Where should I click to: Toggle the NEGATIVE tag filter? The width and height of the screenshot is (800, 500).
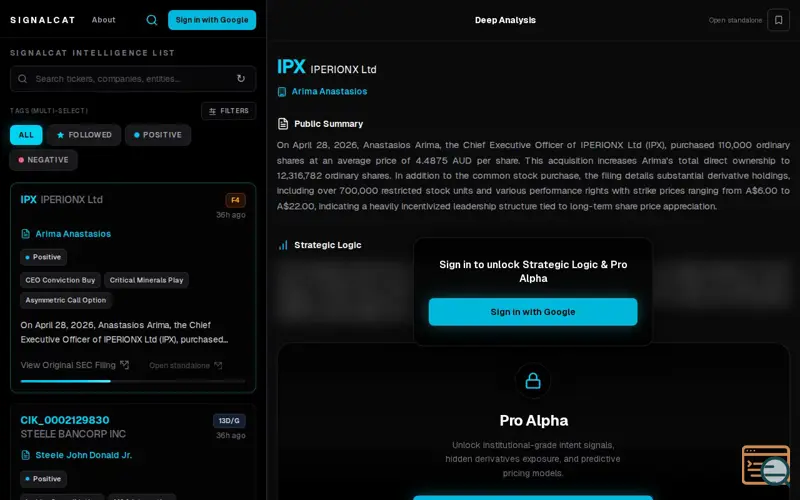(x=43, y=160)
